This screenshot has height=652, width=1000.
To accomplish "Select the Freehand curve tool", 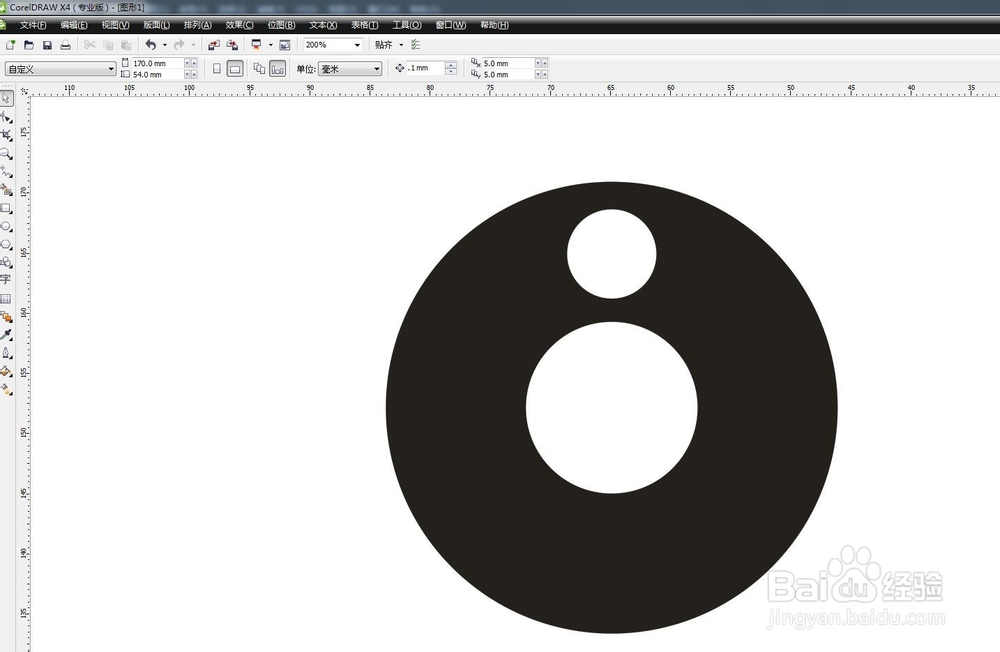I will click(6, 172).
